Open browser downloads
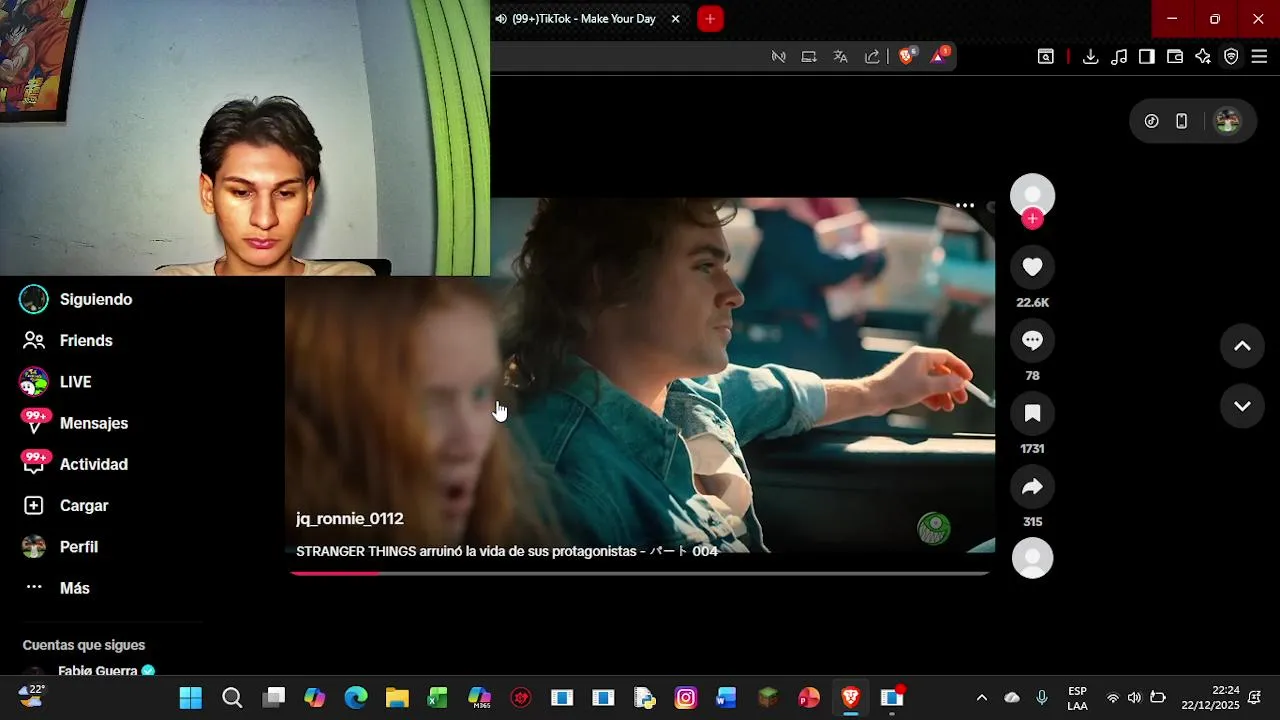The image size is (1280, 720). point(1091,57)
